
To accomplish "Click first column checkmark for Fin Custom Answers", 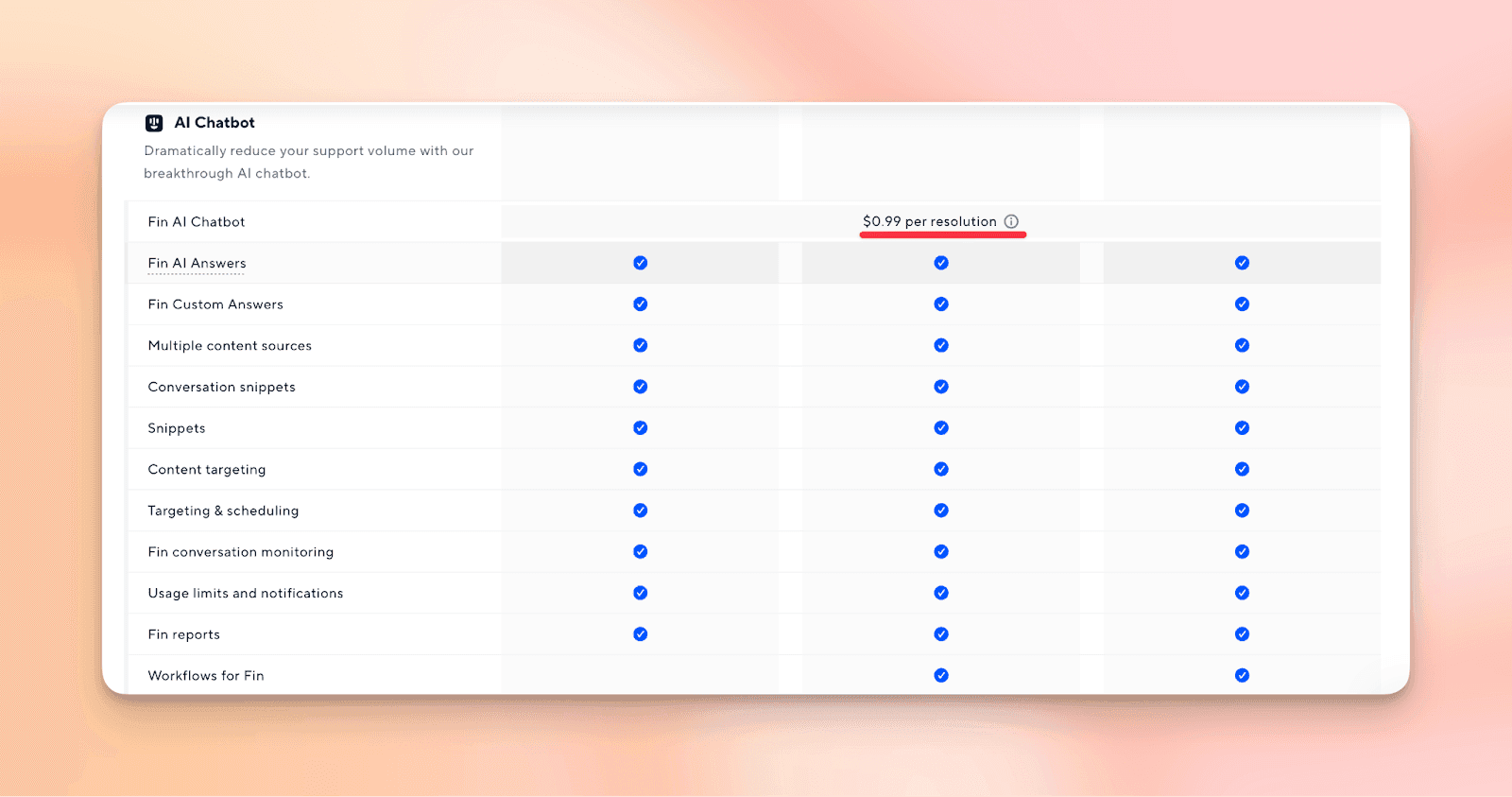I will 641,304.
